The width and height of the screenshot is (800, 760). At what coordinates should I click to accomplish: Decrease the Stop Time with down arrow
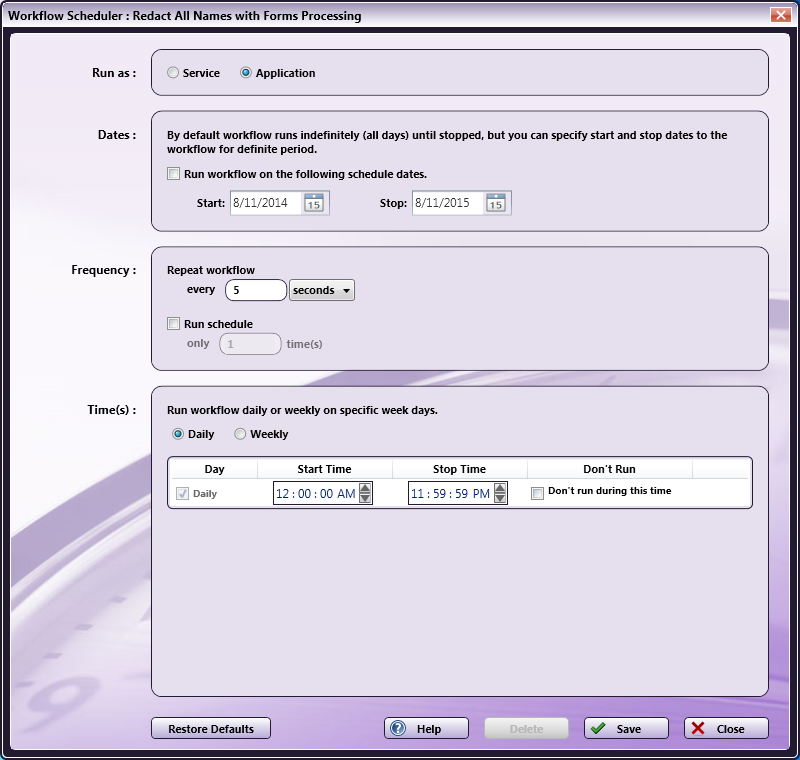click(501, 498)
